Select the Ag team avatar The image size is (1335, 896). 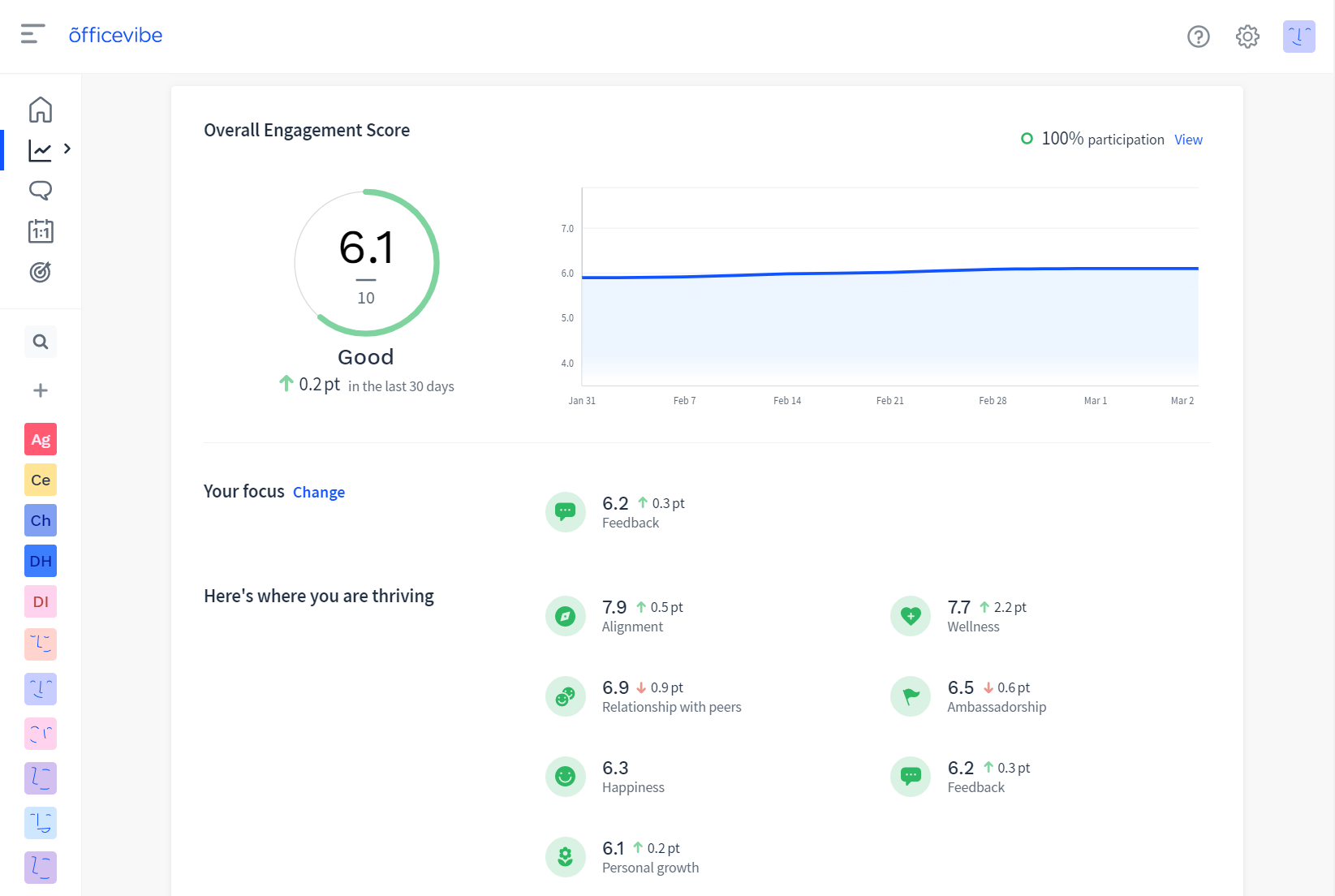point(40,439)
